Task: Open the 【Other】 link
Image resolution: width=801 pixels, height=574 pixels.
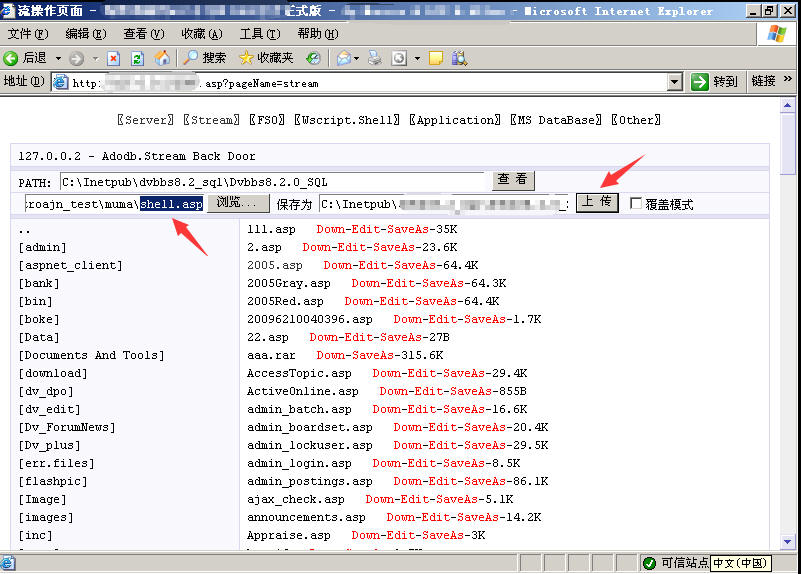Action: coord(635,120)
